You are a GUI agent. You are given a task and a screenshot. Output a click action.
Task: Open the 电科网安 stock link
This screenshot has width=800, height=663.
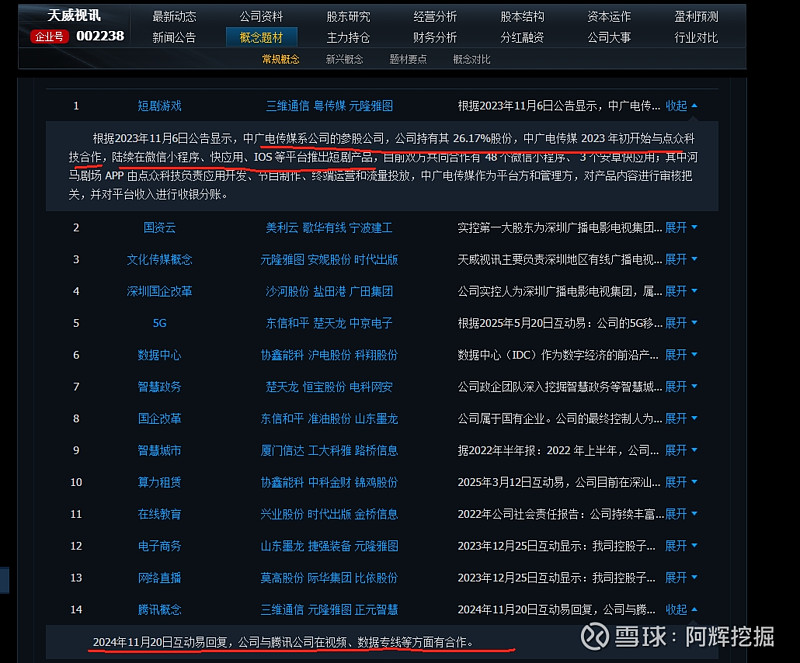point(371,387)
